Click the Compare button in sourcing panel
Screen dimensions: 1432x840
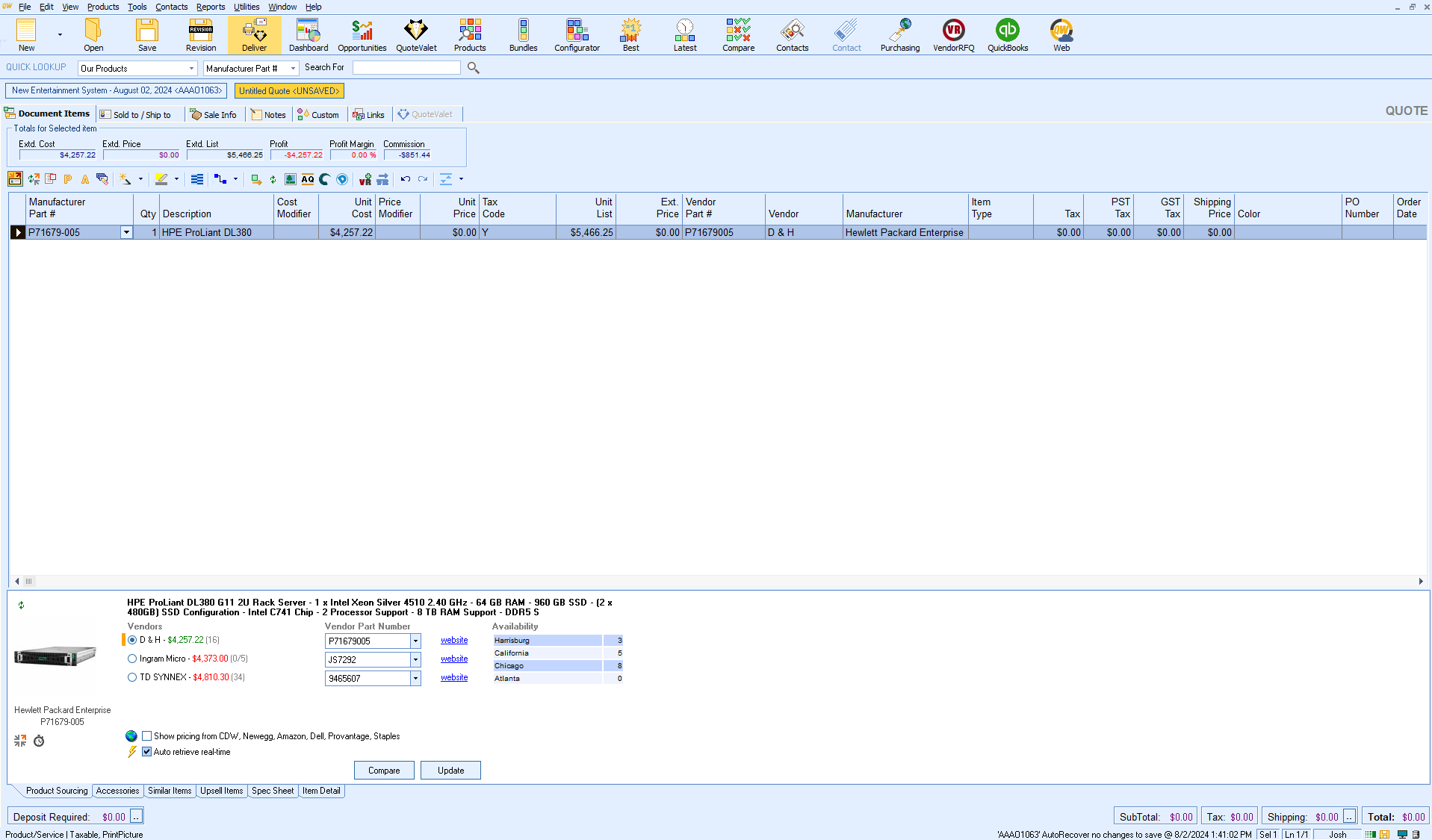(x=384, y=771)
